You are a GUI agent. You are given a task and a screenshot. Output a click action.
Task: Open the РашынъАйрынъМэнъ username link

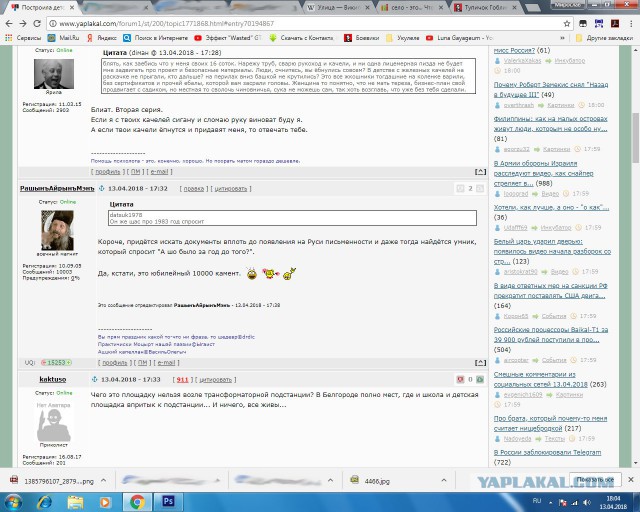pos(57,188)
